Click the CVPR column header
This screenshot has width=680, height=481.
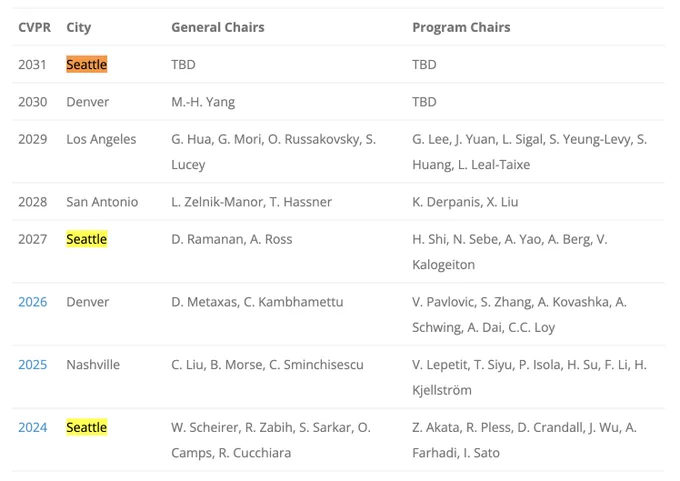click(34, 27)
